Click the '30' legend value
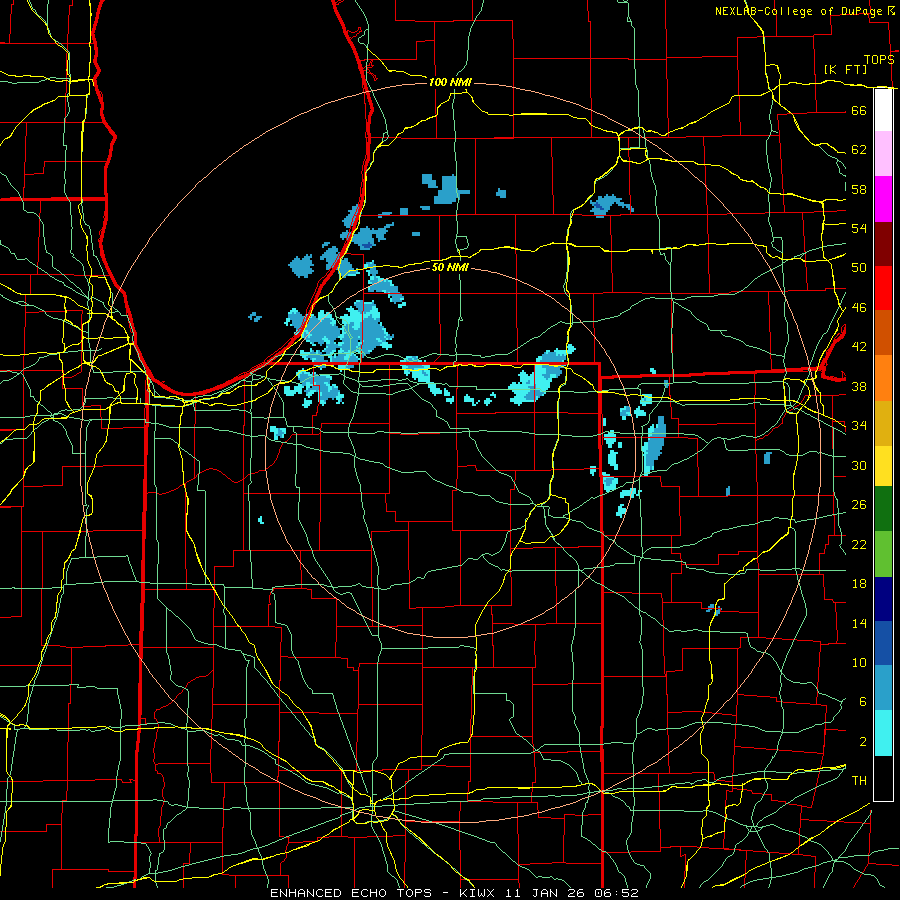This screenshot has height=900, width=900. [x=859, y=465]
